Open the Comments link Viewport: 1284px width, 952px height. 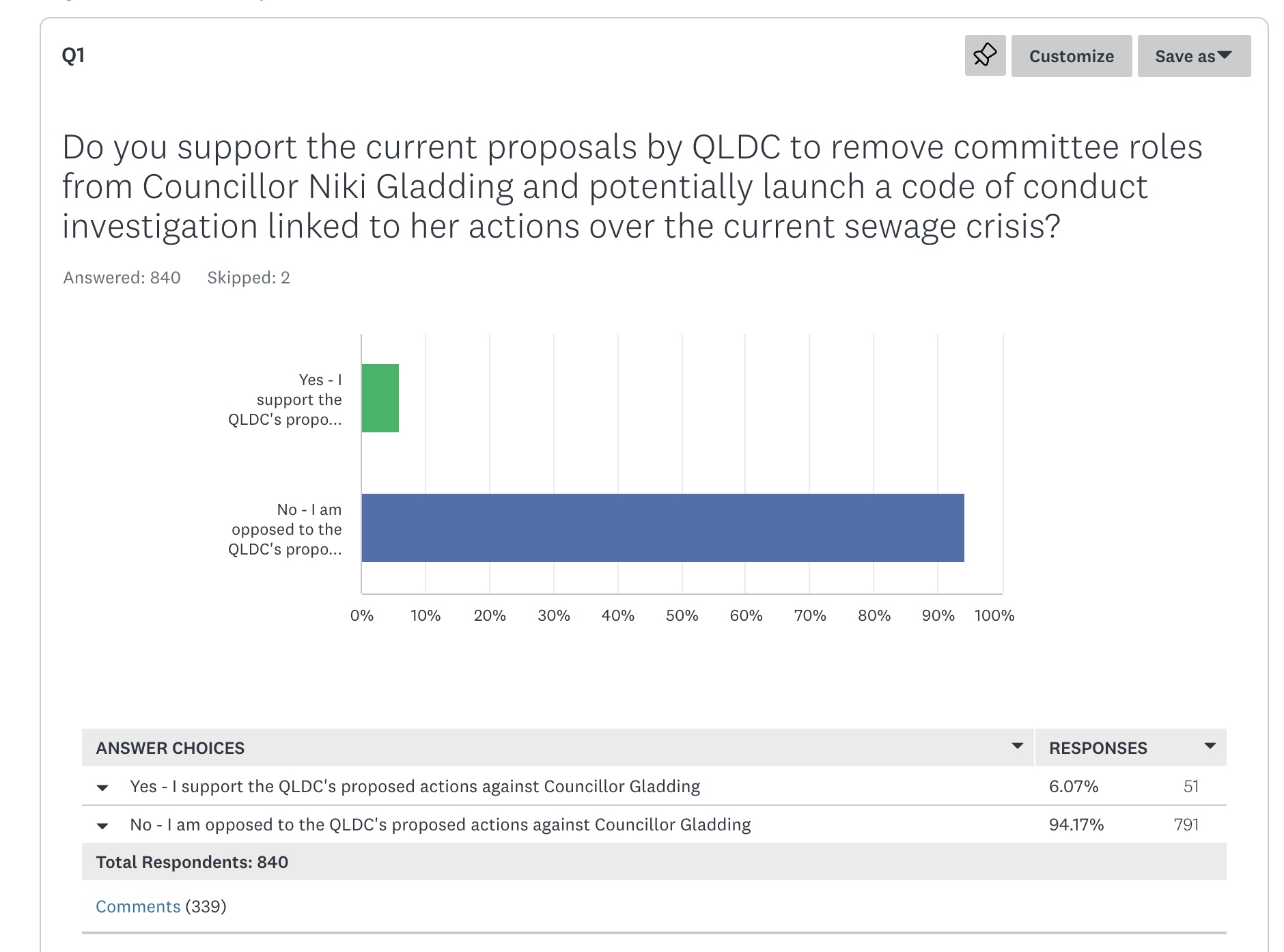[138, 906]
